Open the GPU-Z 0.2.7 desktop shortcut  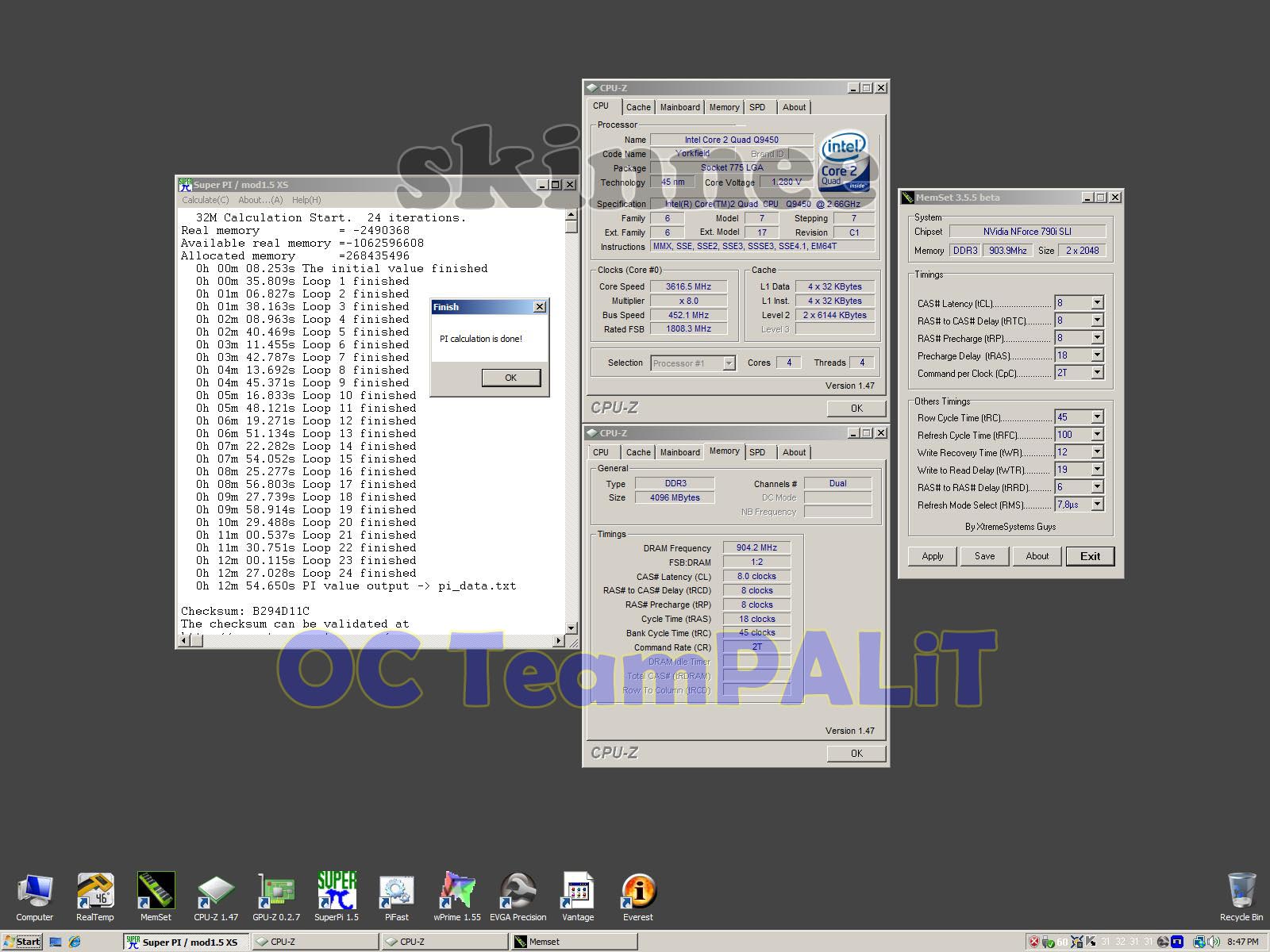tap(276, 897)
